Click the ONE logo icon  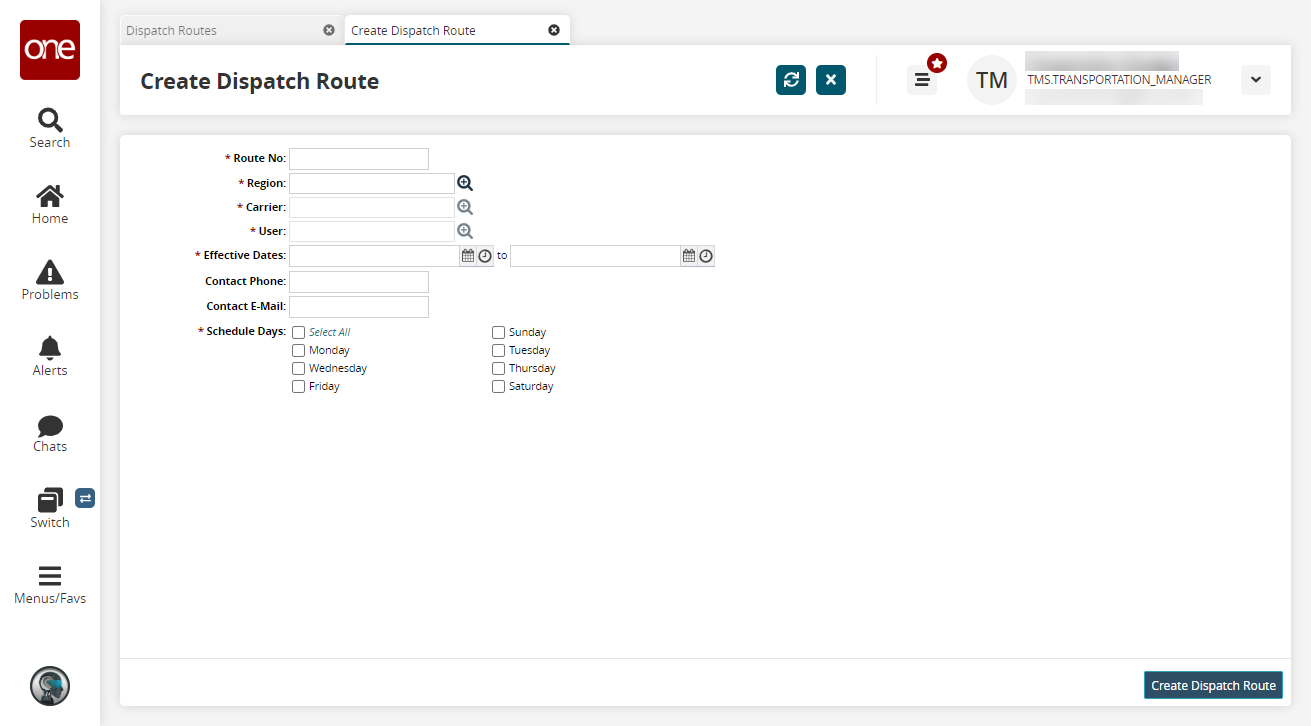pos(50,50)
